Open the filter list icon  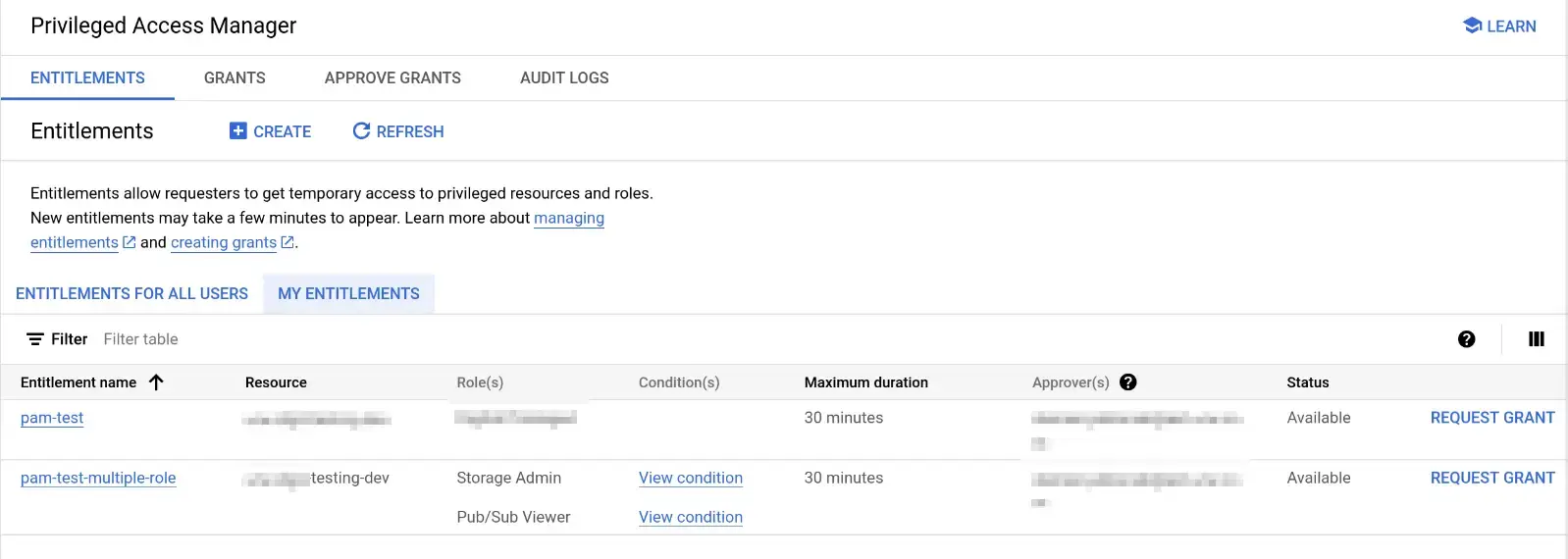pos(34,339)
